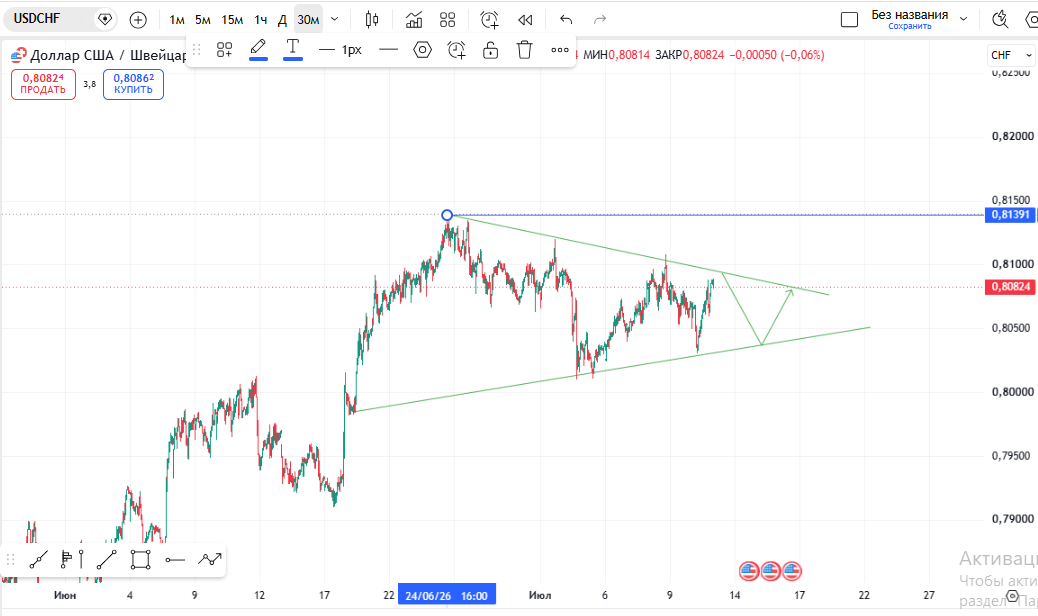Click the red Продать sell button
Screen dimensions: 1038x616
click(x=43, y=84)
